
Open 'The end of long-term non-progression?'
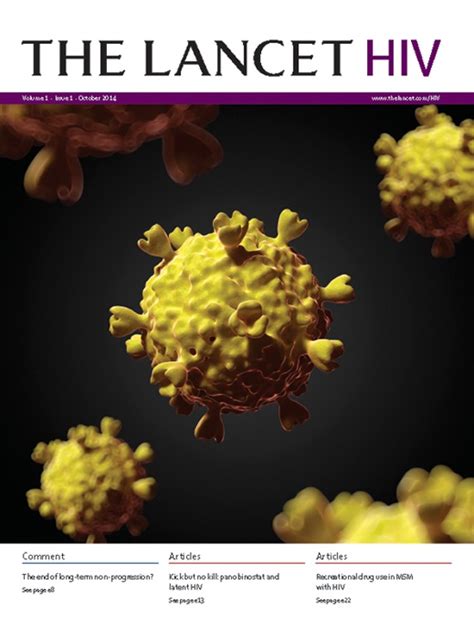pos(88,576)
